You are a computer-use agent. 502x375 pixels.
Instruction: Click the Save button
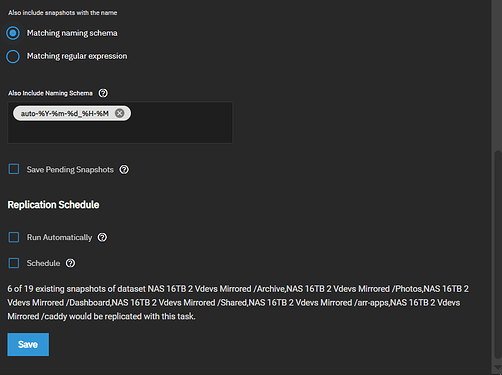[28, 344]
